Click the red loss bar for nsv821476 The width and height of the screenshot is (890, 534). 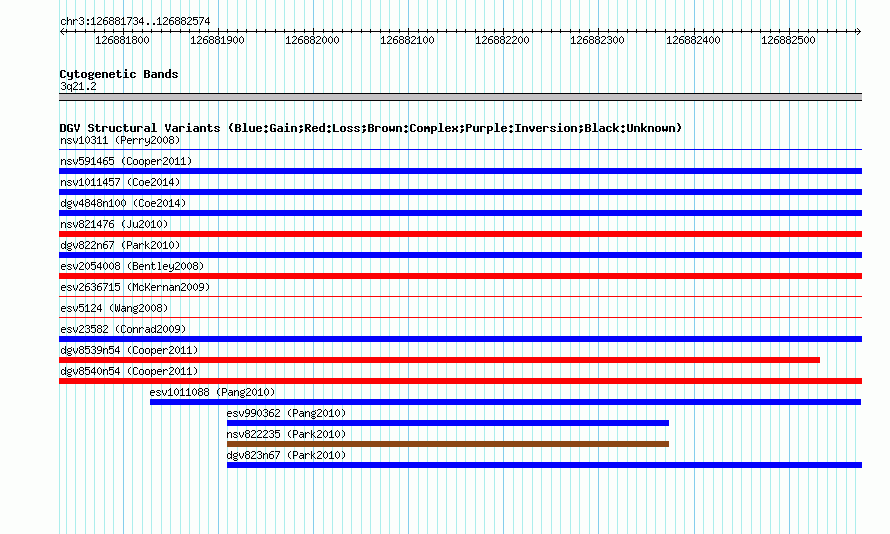460,234
